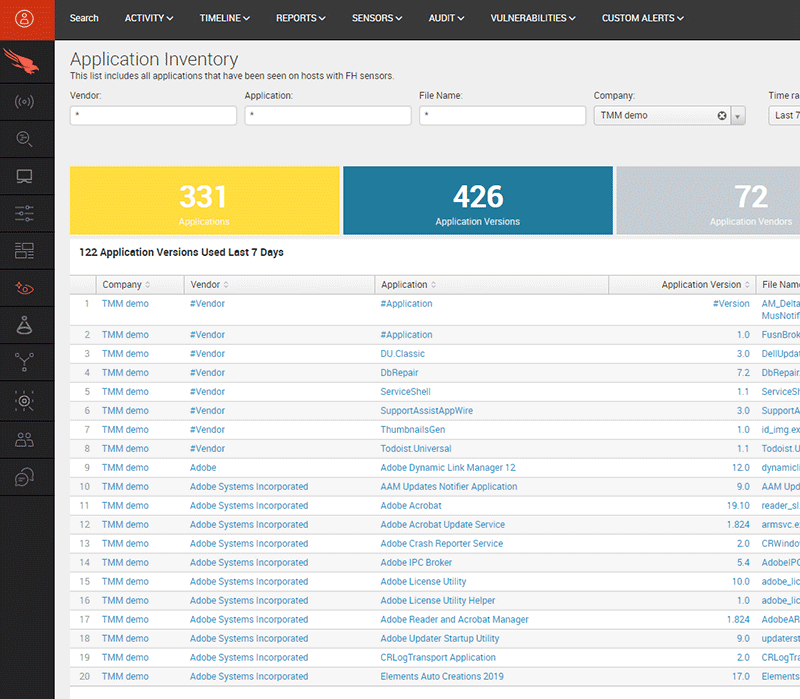The height and width of the screenshot is (699, 800).
Task: Open the Investigate magnifier sidebar icon
Action: pos(24,139)
